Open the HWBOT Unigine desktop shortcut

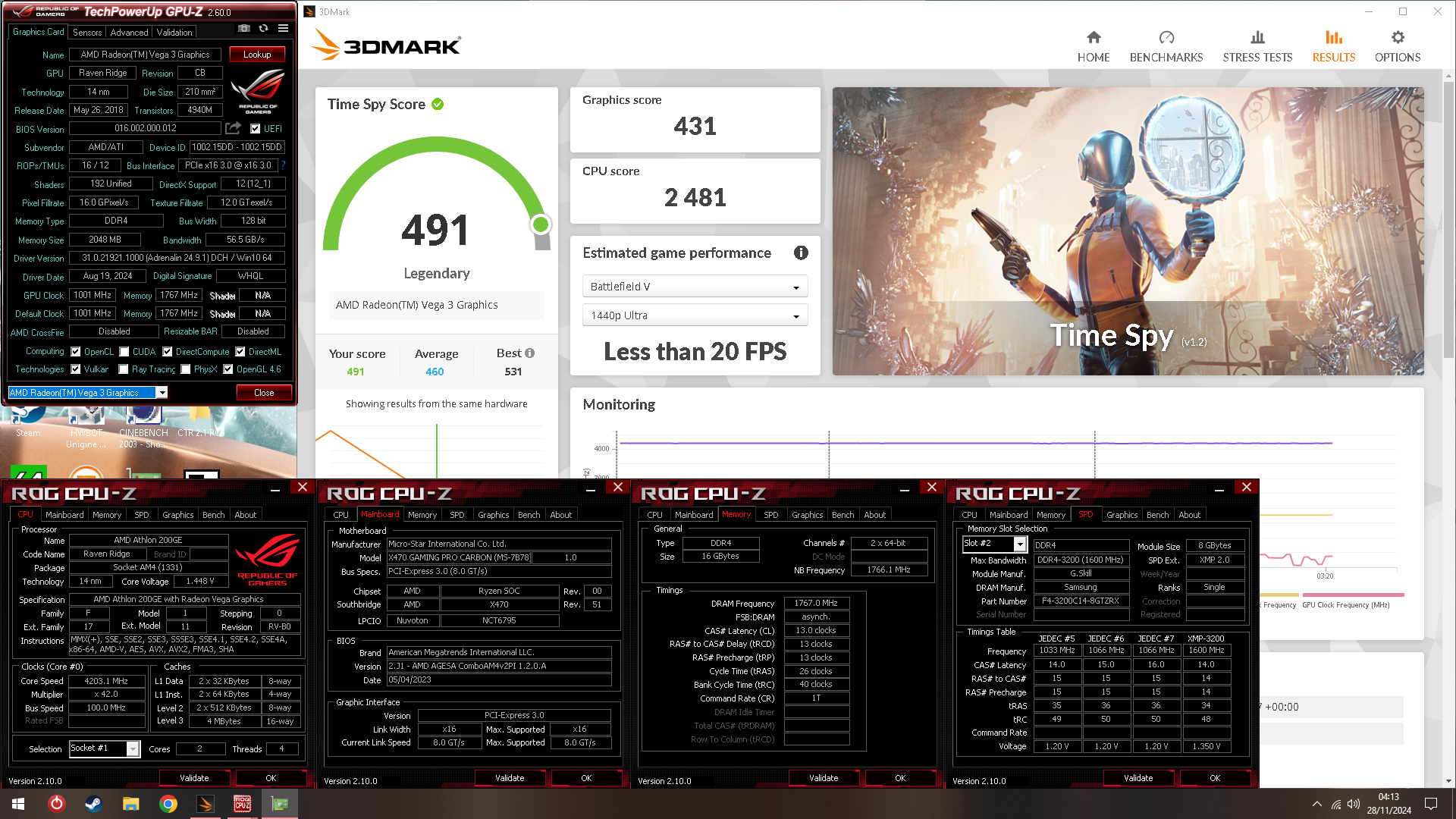pyautogui.click(x=86, y=428)
